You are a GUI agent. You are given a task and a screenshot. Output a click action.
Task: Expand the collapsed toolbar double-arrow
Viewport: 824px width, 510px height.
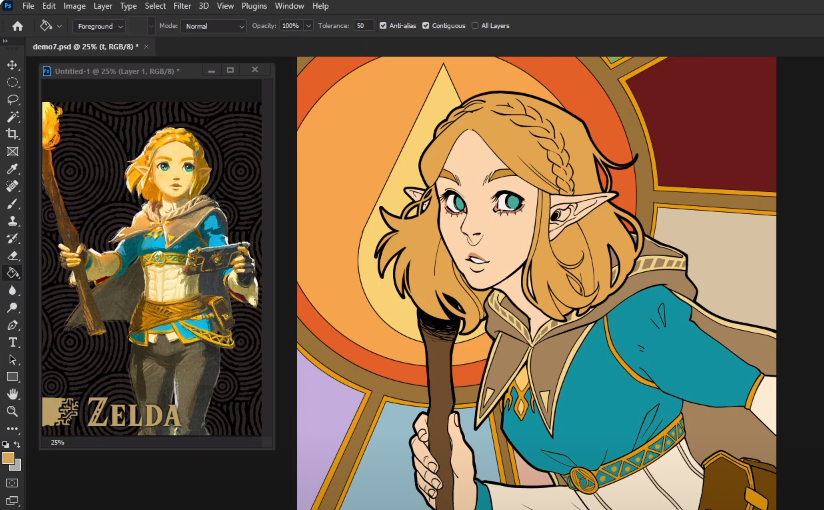tap(5, 41)
